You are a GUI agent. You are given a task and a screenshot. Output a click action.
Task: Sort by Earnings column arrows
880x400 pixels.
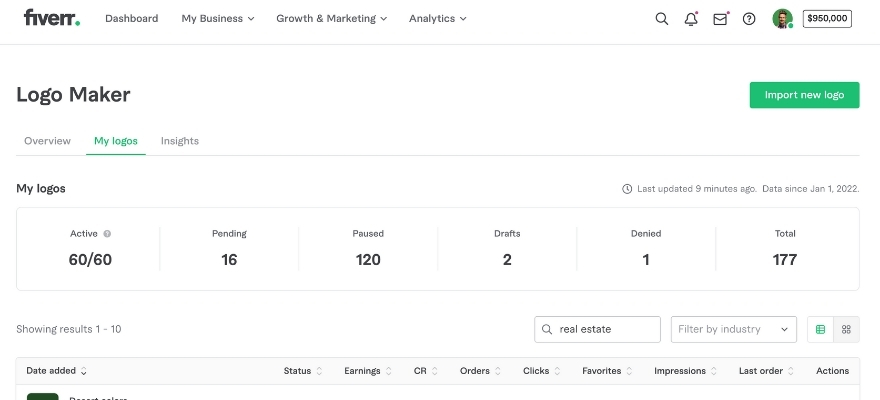coord(388,371)
